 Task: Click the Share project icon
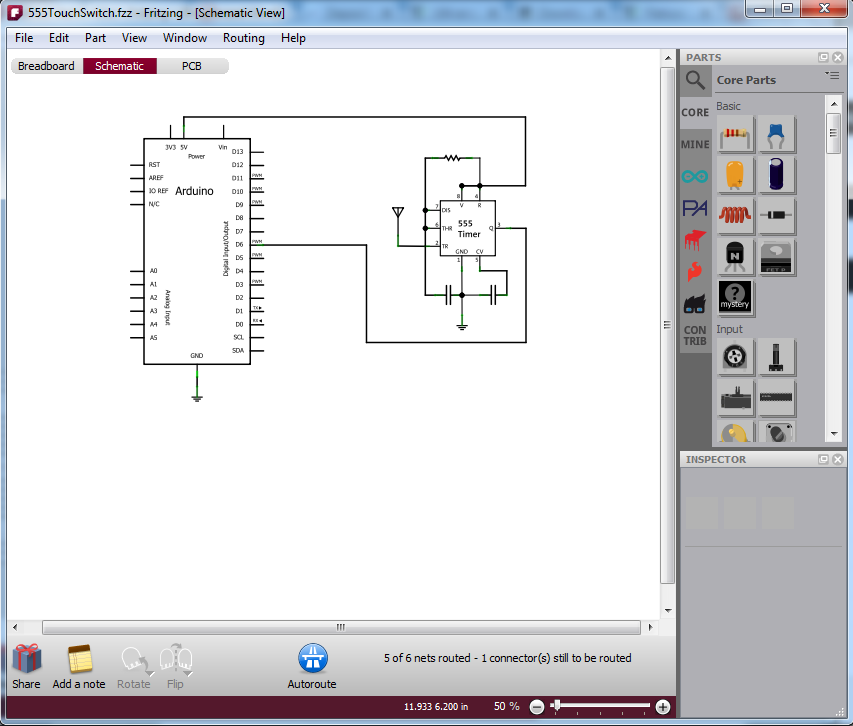(25, 660)
